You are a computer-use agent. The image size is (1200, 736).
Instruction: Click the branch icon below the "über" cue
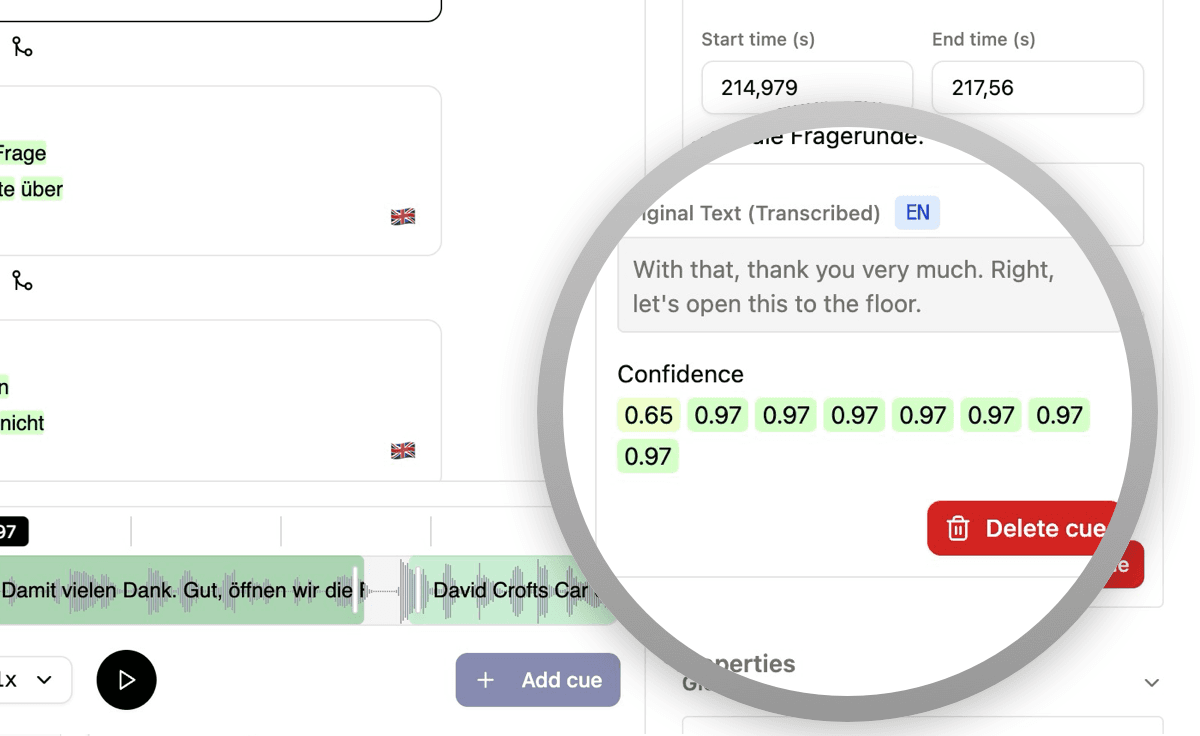coord(22,281)
